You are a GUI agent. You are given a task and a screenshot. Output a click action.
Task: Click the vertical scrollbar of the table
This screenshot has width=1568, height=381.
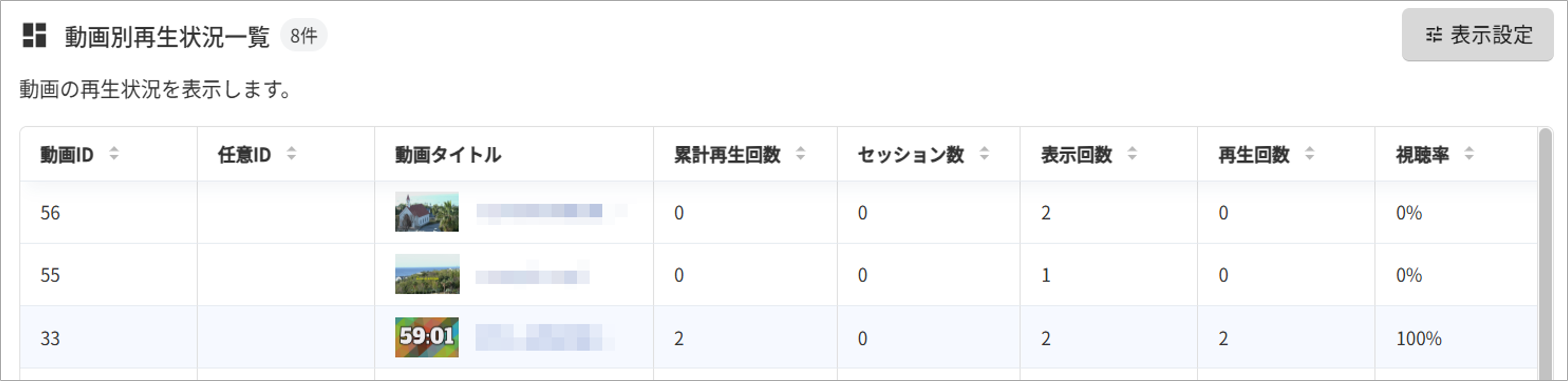click(1545, 253)
